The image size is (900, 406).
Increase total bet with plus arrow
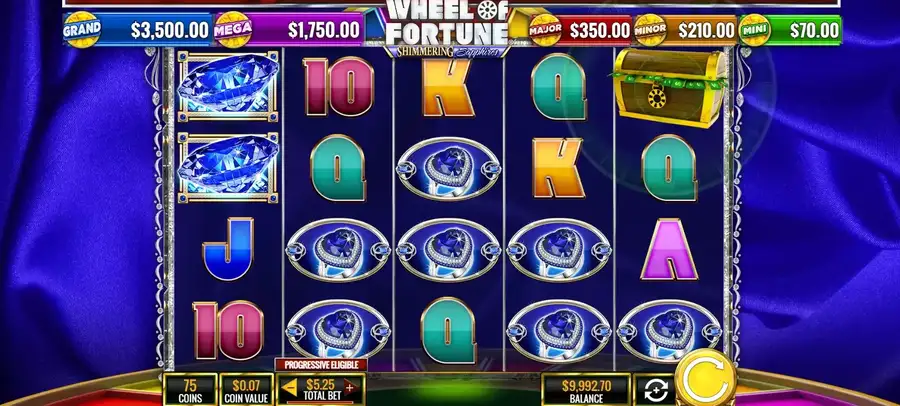click(x=350, y=387)
